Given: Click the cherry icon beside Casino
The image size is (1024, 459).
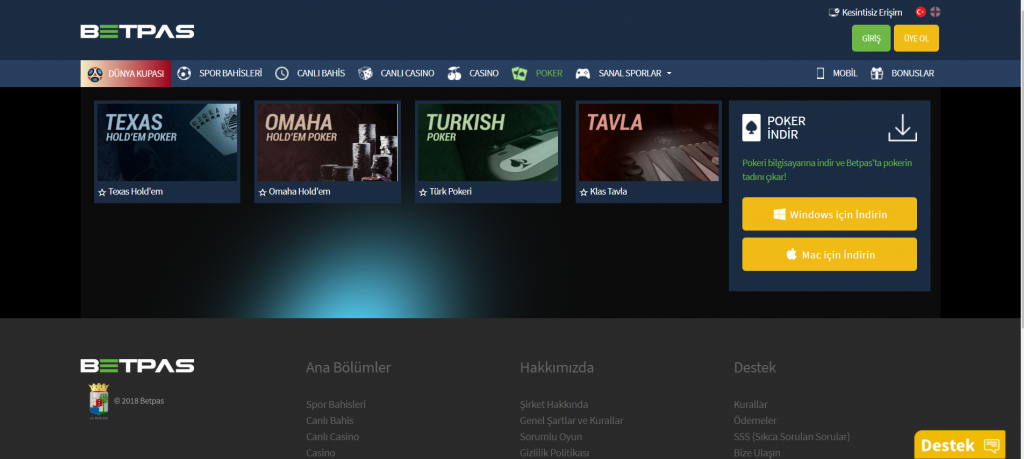Looking at the screenshot, I should (454, 73).
